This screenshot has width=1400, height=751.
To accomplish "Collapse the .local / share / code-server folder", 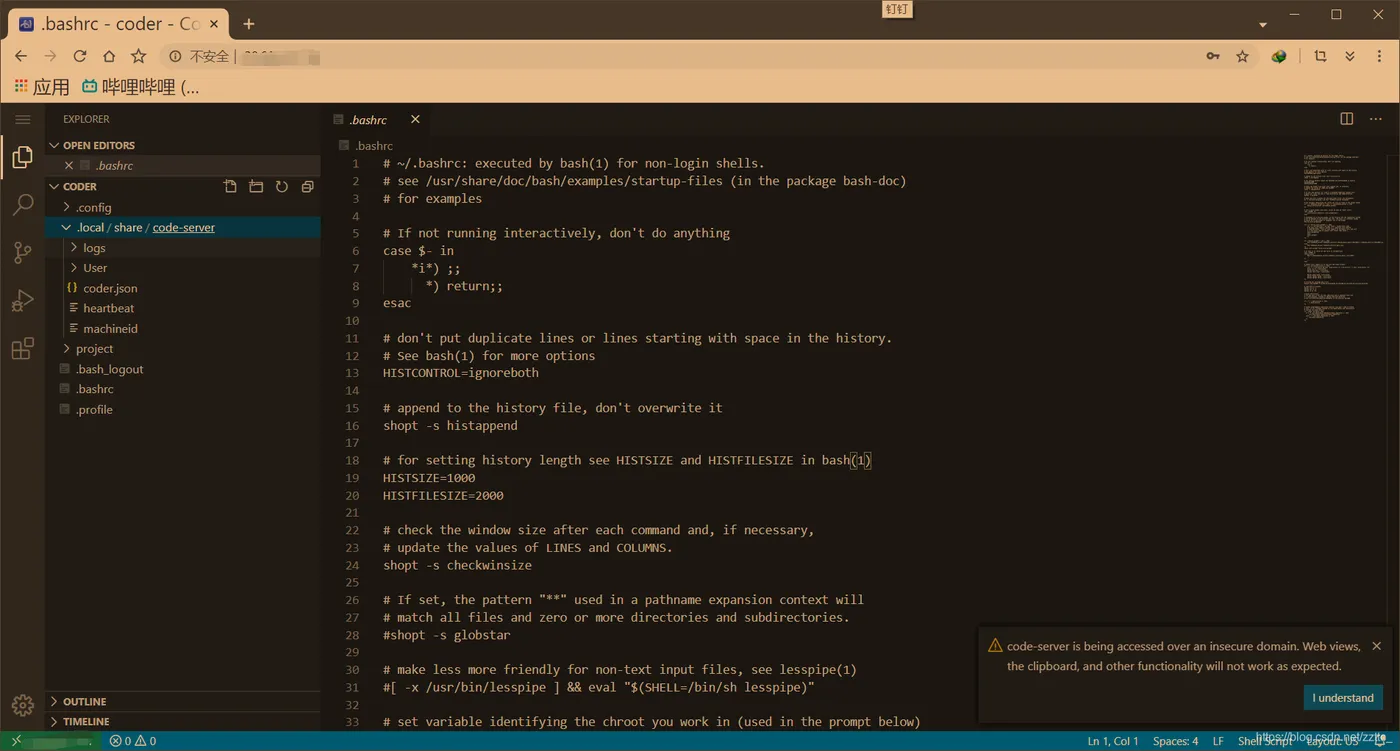I will tap(183, 227).
